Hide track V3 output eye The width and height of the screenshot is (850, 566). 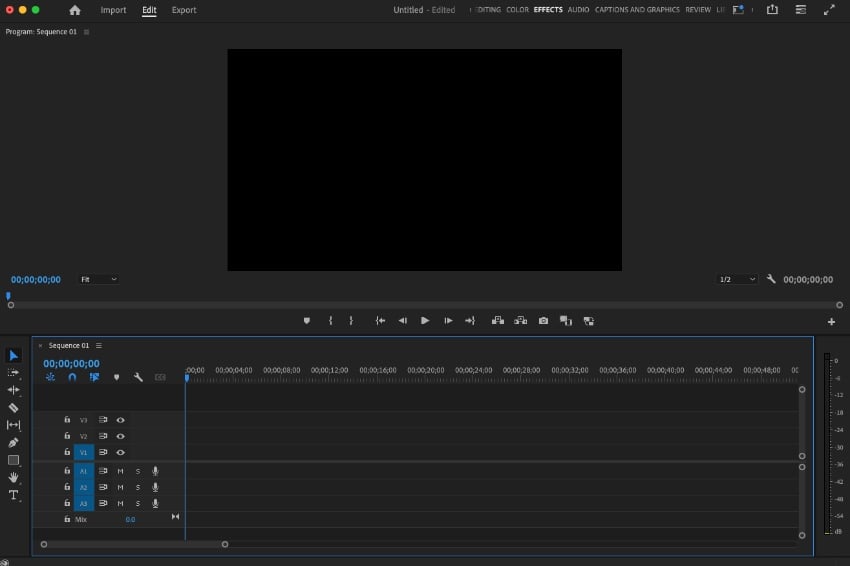click(120, 420)
